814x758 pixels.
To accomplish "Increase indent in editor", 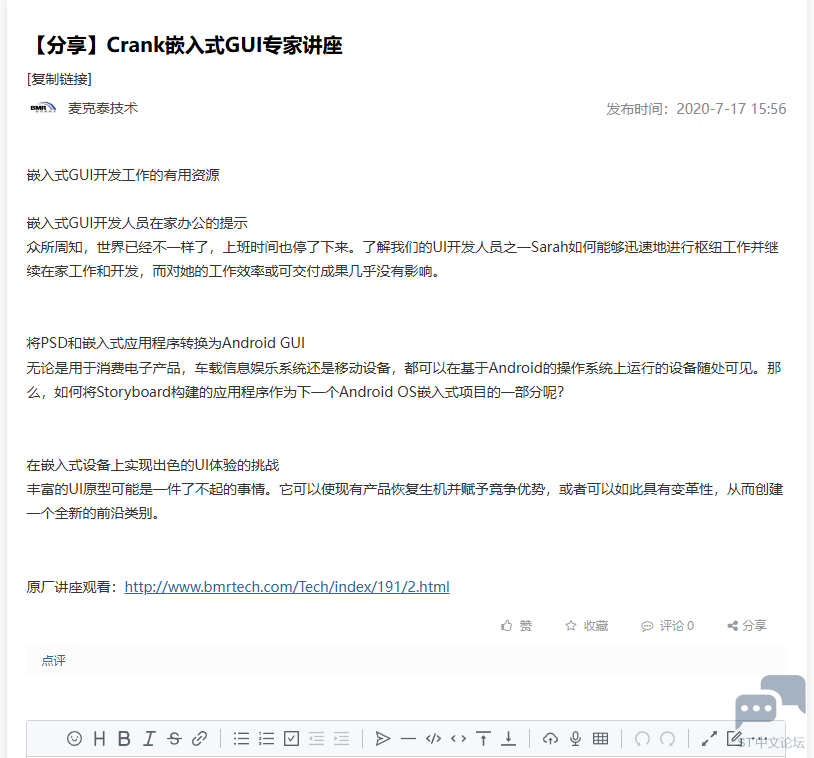I will (x=341, y=738).
